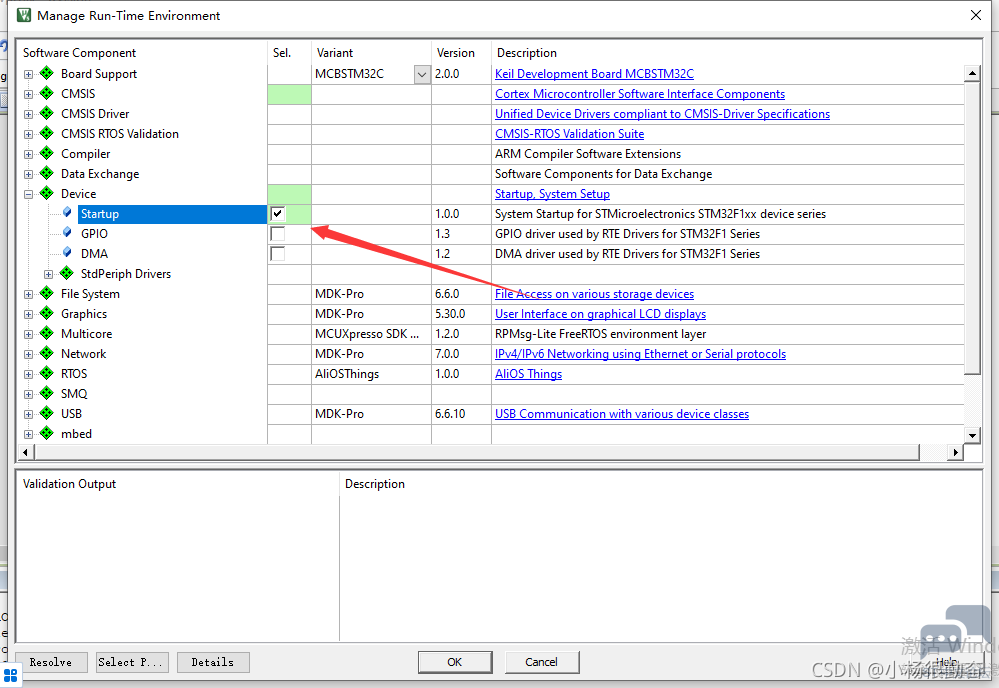Select the AliOSThings variant cell
This screenshot has width=999, height=688.
(371, 374)
